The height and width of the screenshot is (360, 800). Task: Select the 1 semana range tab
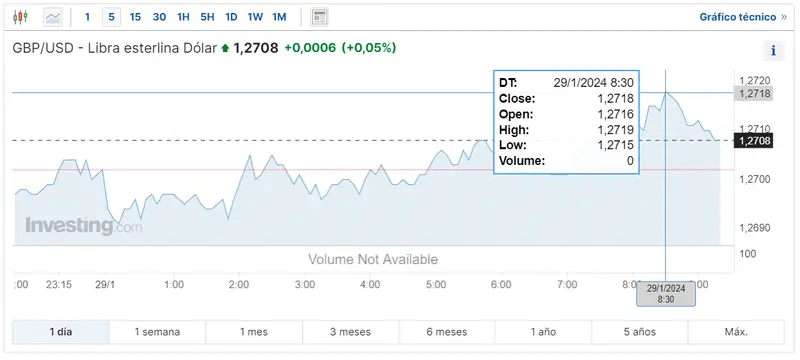click(x=157, y=332)
